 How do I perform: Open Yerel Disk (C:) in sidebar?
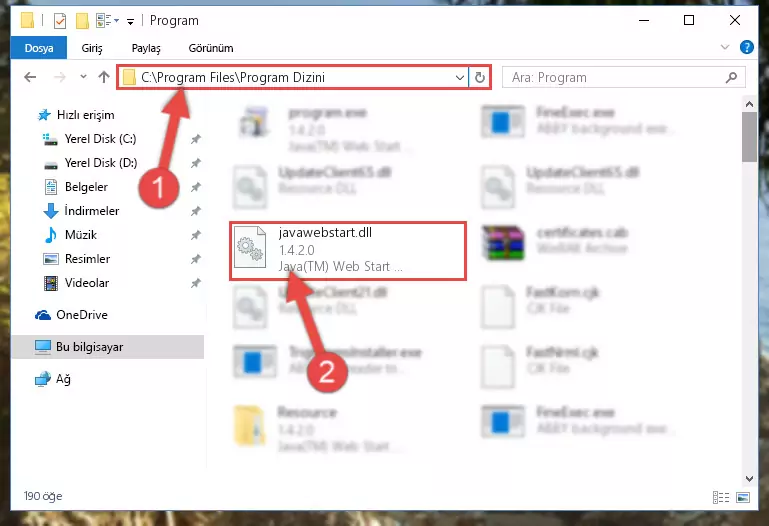click(x=100, y=139)
